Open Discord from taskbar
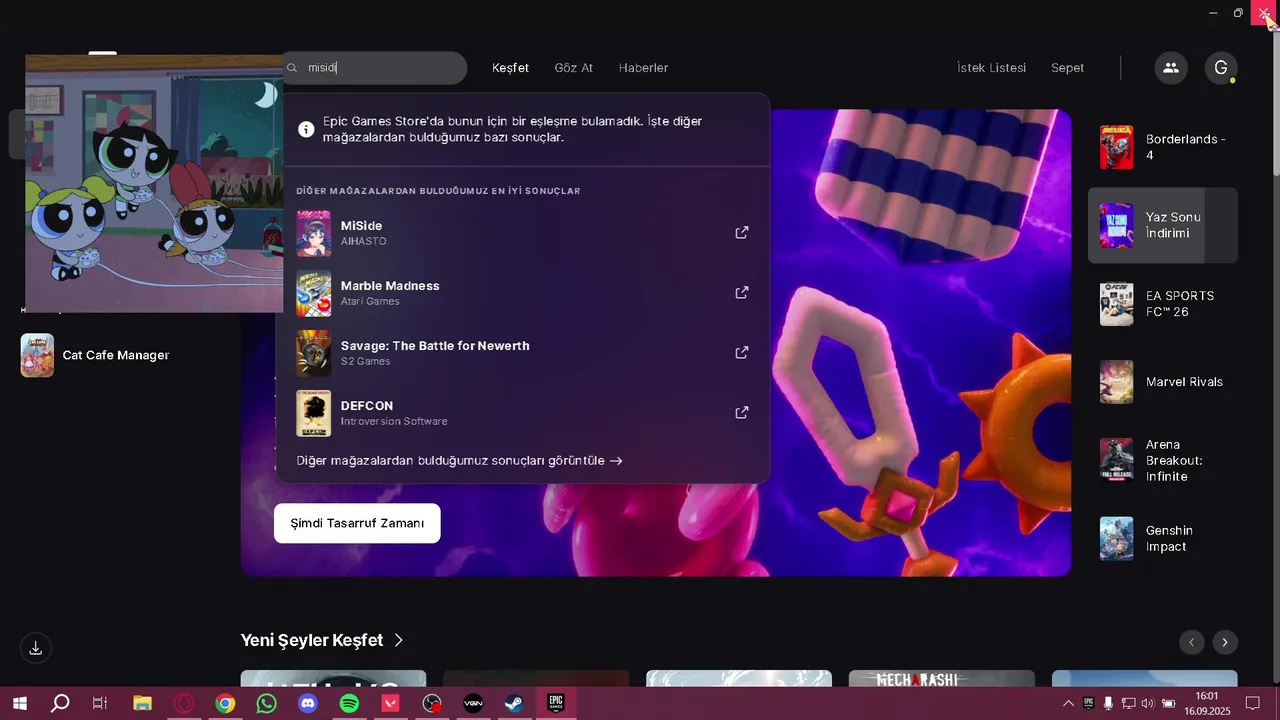1280x720 pixels. pos(308,703)
